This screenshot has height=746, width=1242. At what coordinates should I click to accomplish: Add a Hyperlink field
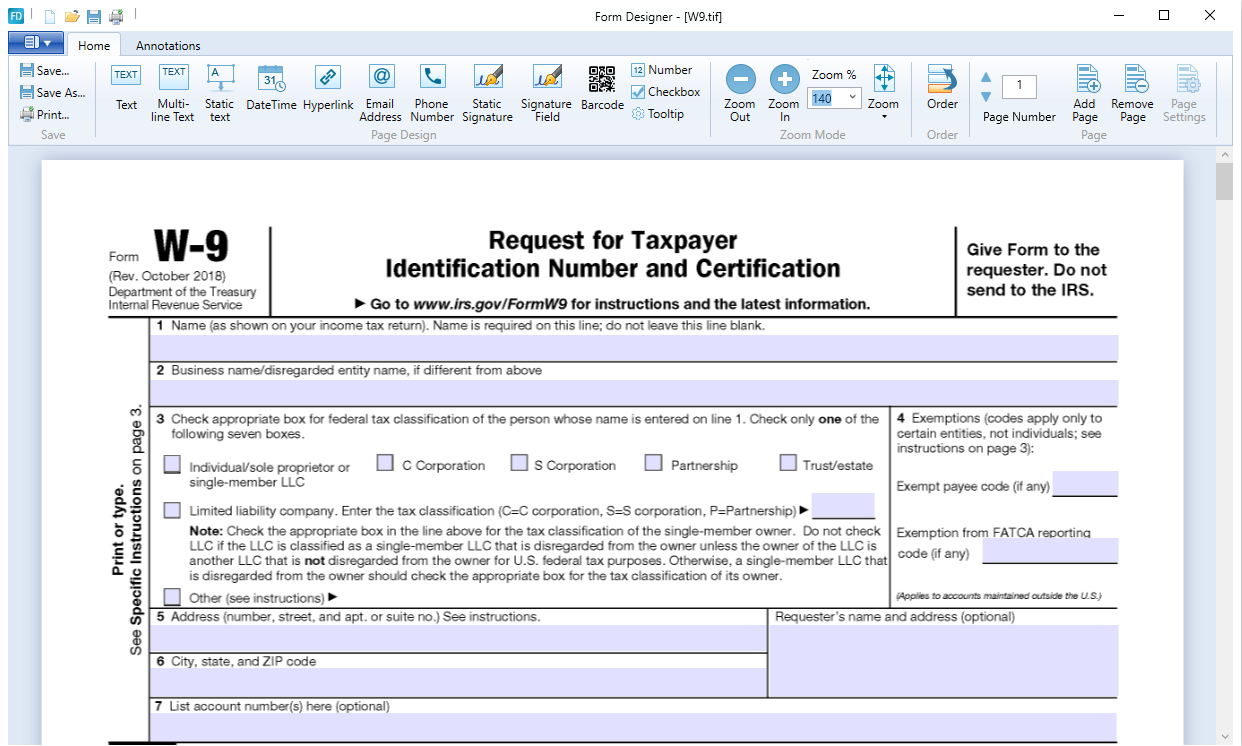click(x=328, y=90)
